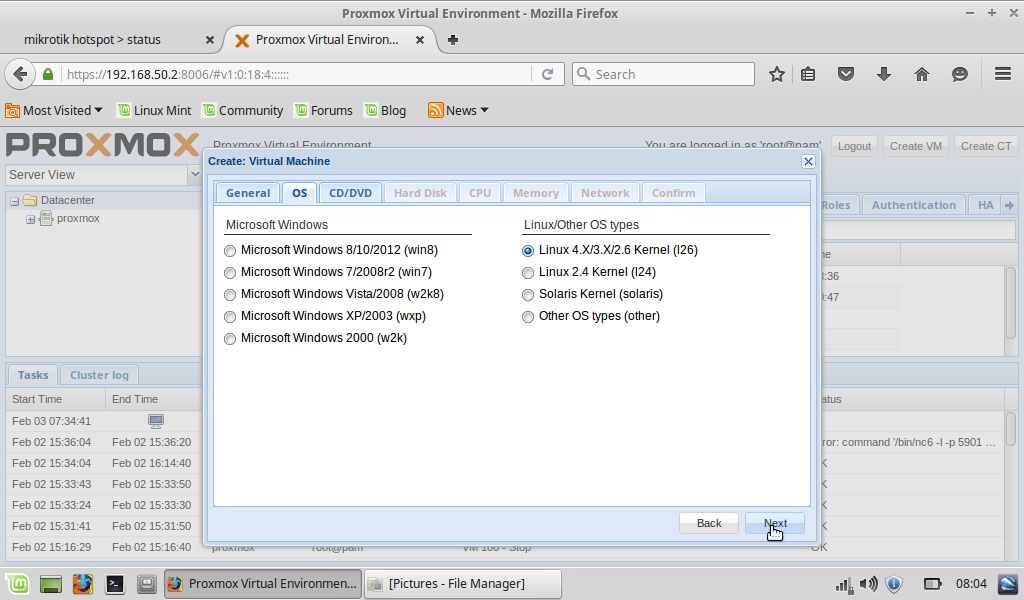Click the Create VM button
This screenshot has width=1024, height=600.
pyautogui.click(x=916, y=146)
